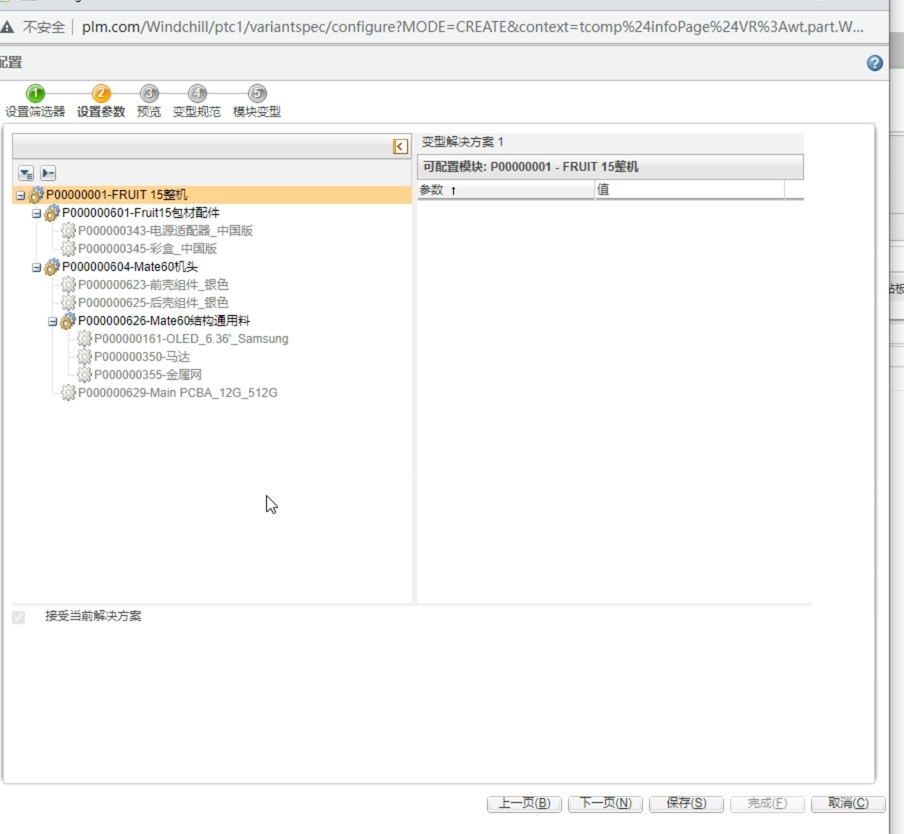Select tree row P000000355-金属网
The width and height of the screenshot is (904, 834).
click(x=148, y=375)
